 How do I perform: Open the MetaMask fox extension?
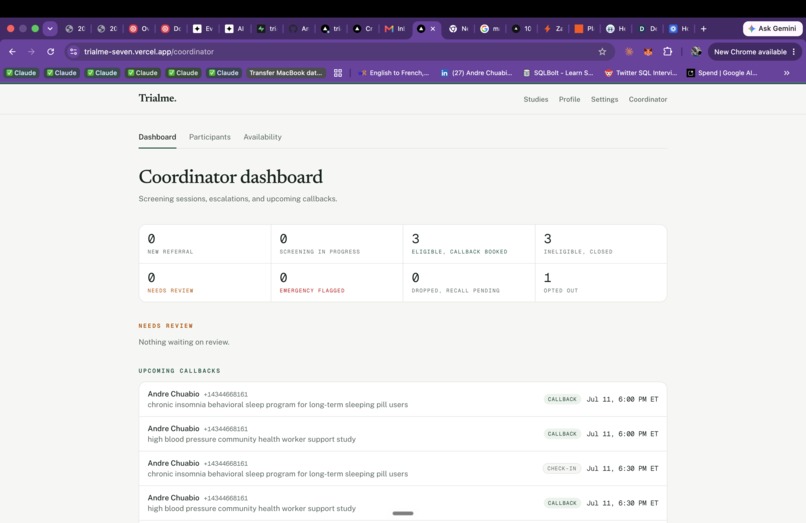[648, 51]
